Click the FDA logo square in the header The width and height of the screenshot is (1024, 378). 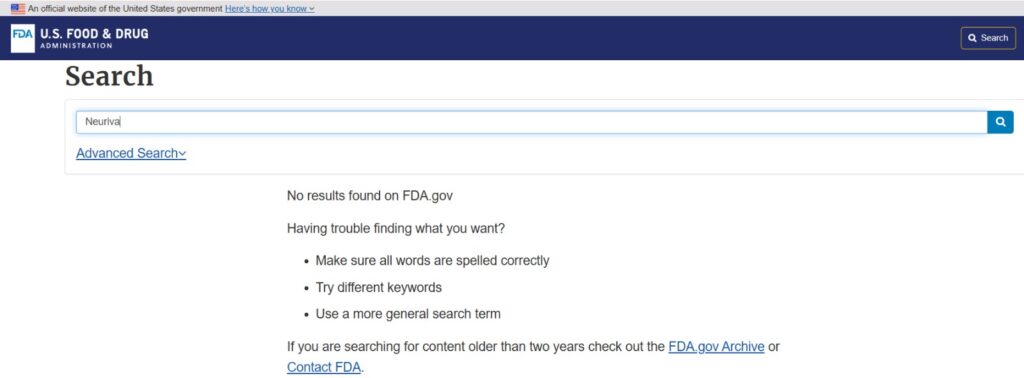point(22,38)
